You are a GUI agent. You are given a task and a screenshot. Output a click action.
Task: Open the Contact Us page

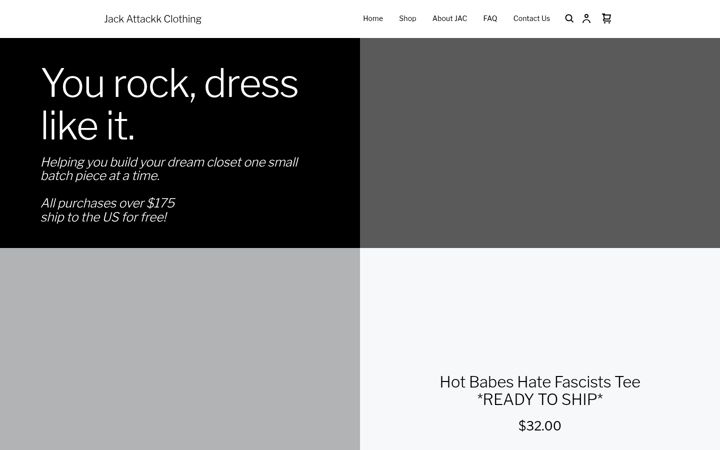[x=531, y=18]
